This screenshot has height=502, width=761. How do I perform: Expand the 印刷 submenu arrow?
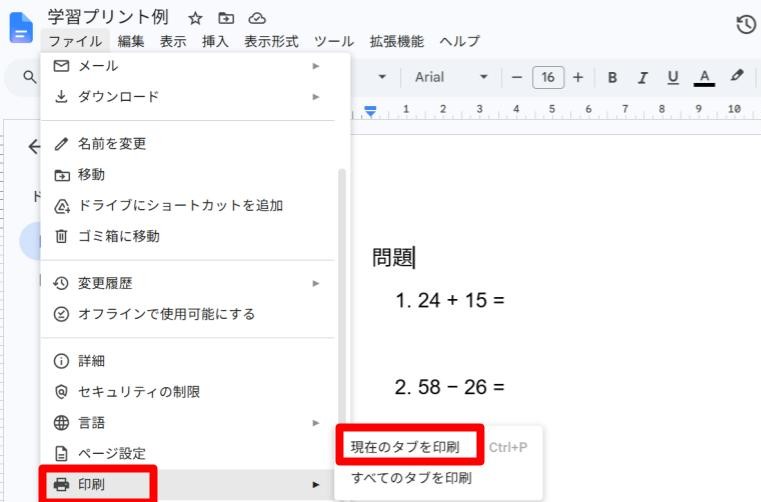(316, 485)
